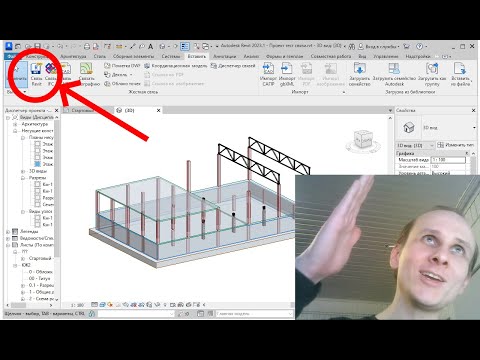Expand the Легенды tree node
The image size is (480, 360).
pos(8,231)
